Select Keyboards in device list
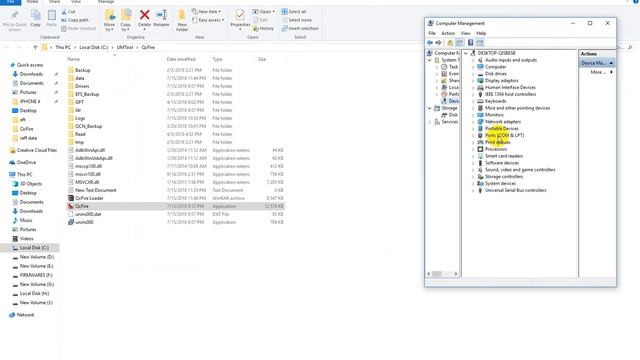This screenshot has width=640, height=360. point(496,101)
